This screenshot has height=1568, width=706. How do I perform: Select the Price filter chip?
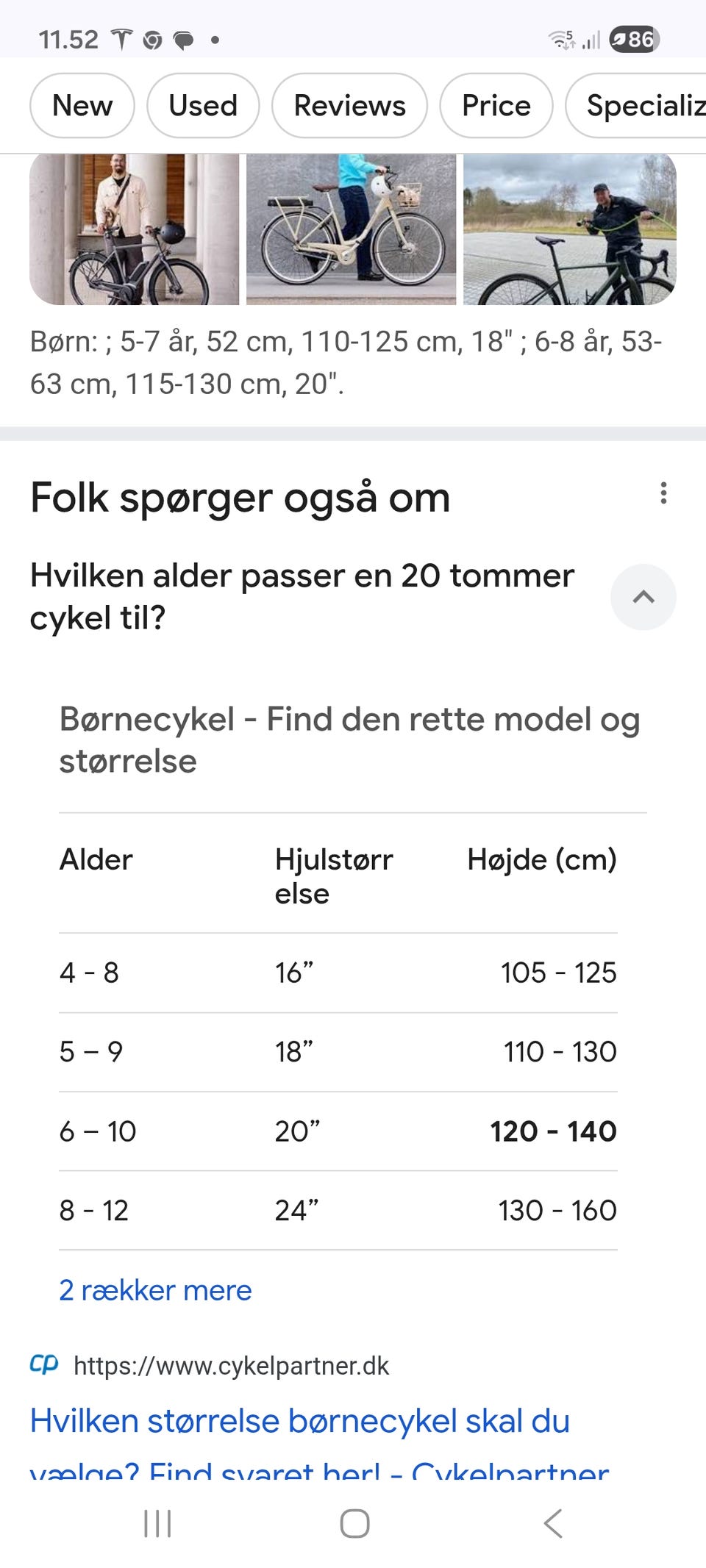[496, 106]
